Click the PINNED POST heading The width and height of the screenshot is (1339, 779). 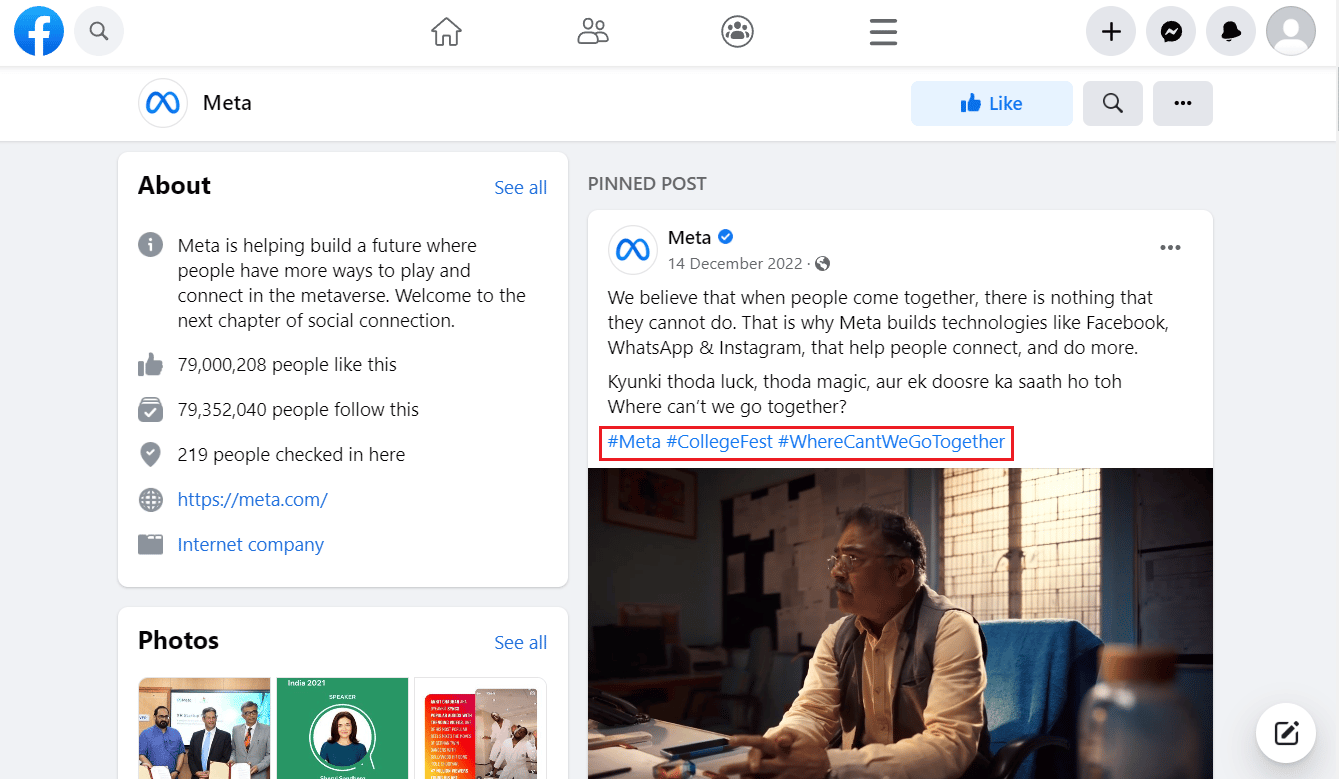pyautogui.click(x=647, y=184)
